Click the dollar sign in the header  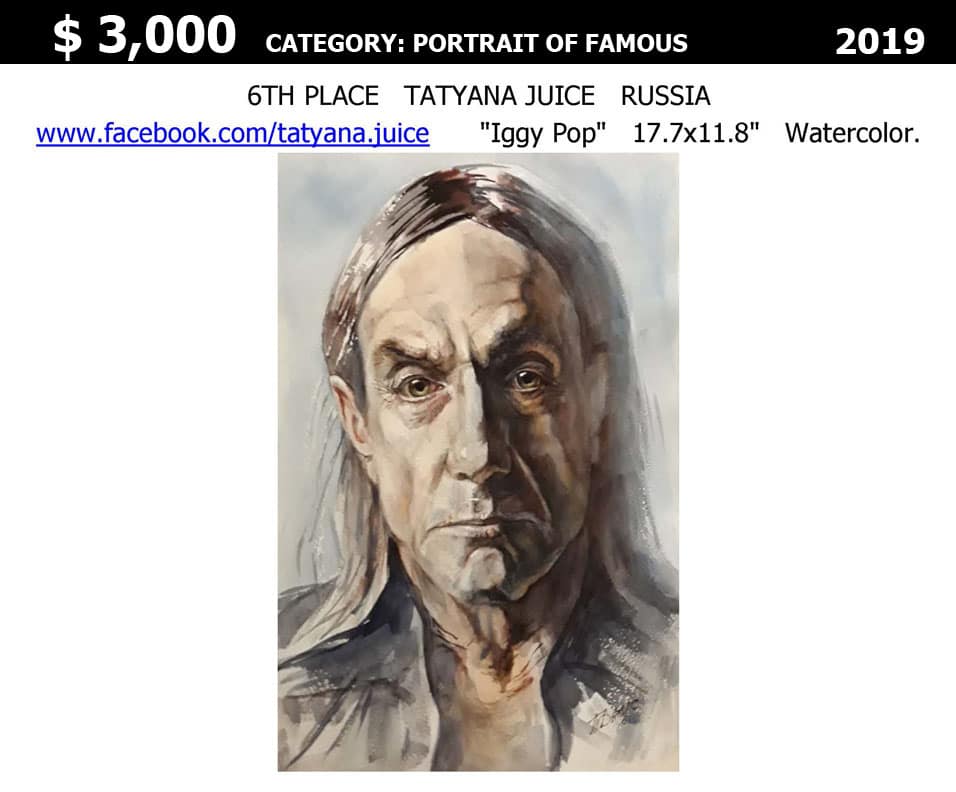point(67,37)
